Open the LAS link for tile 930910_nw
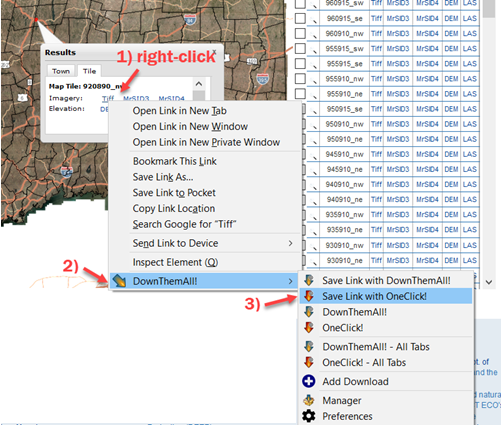Screen dimensions: 501x425 pos(470,245)
